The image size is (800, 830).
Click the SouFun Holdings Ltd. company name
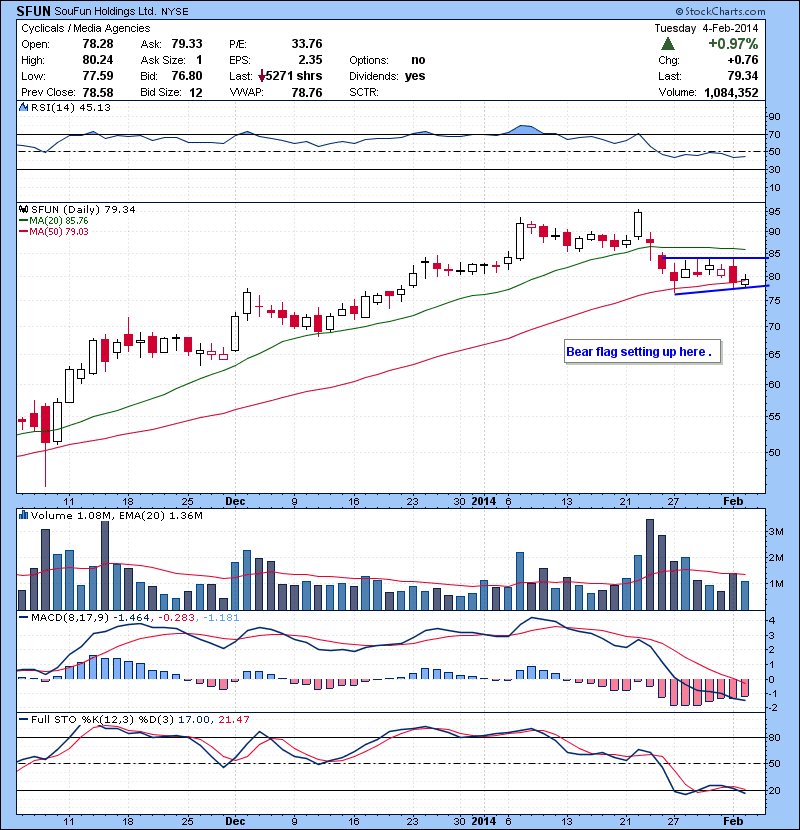105,11
